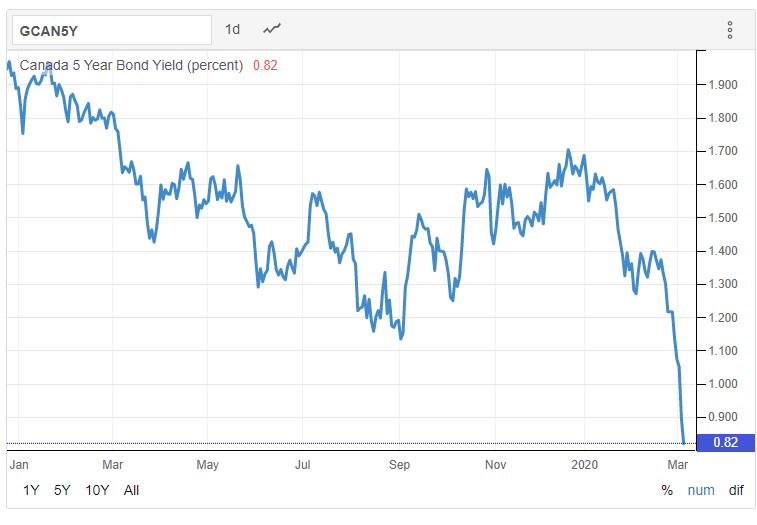The width and height of the screenshot is (757, 525).
Task: Click the 0.82 current value price tag
Action: (x=726, y=442)
